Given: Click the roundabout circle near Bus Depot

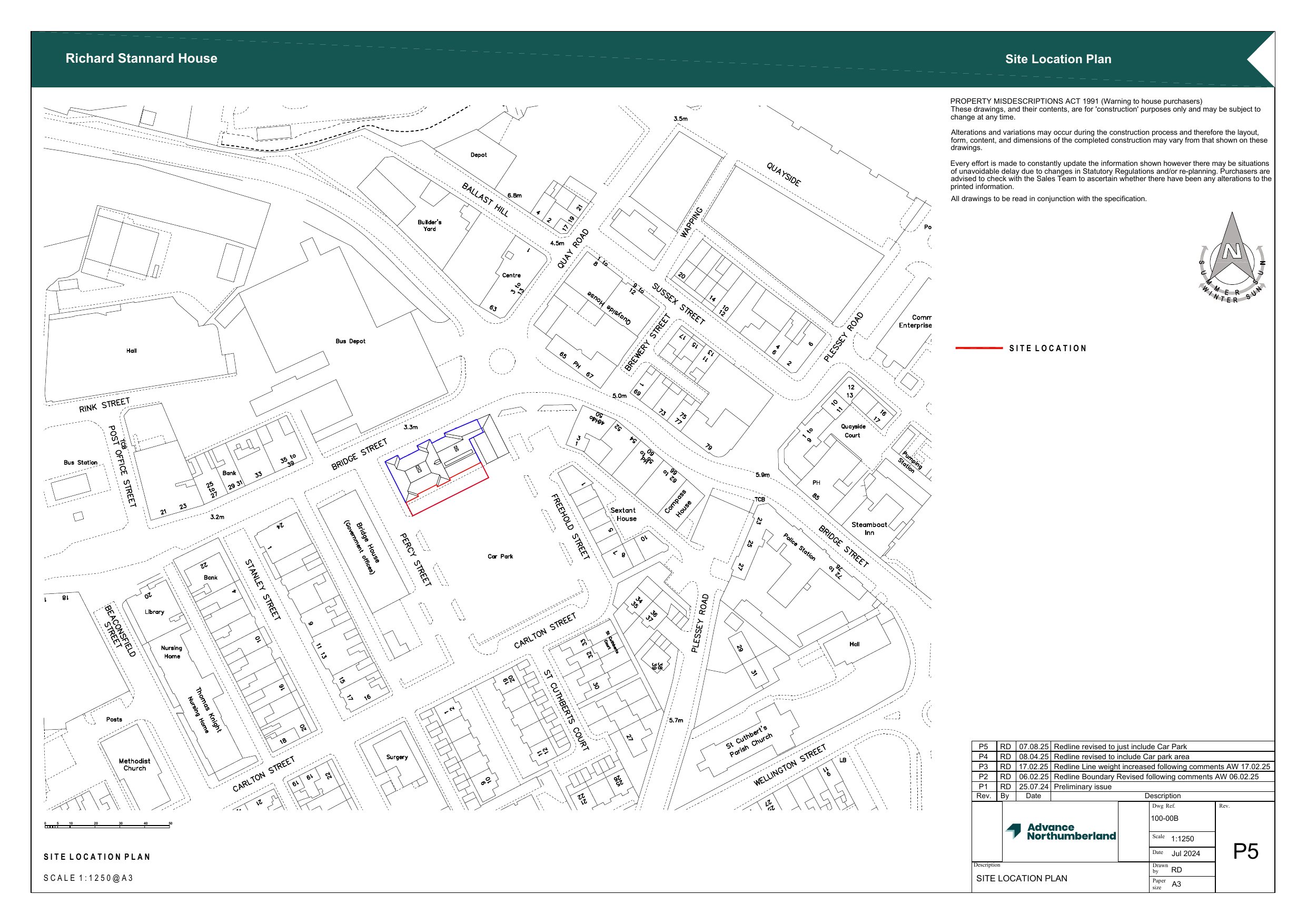Looking at the screenshot, I should click(501, 361).
